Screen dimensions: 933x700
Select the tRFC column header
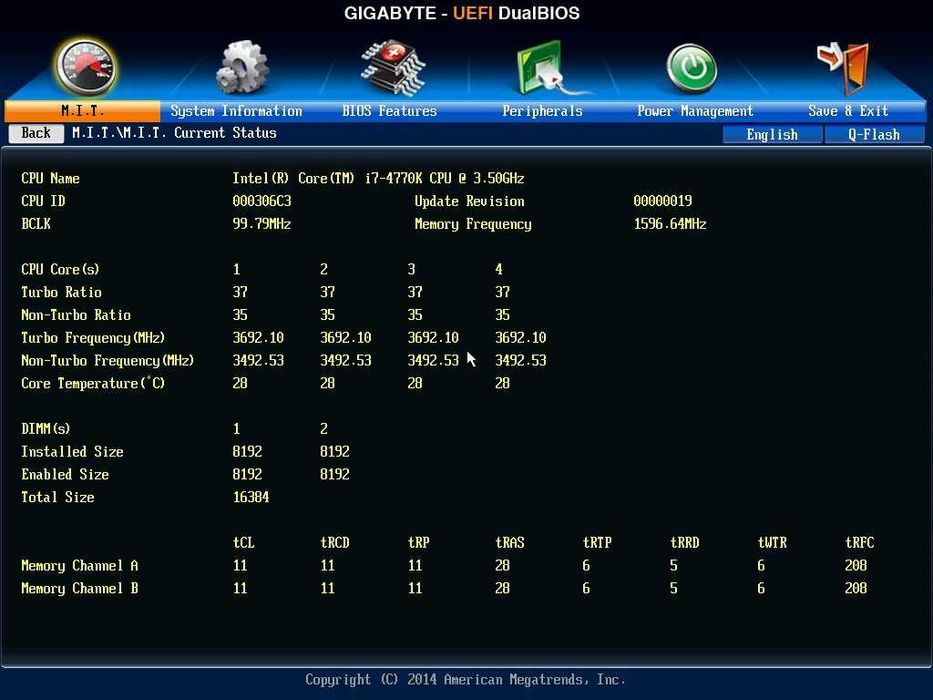click(x=860, y=543)
